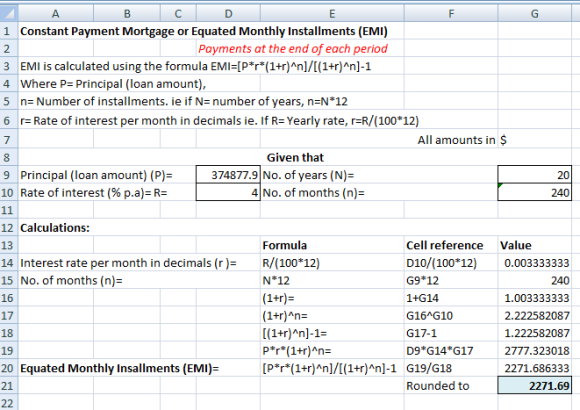Click the number of years cell containing 20

click(535, 175)
